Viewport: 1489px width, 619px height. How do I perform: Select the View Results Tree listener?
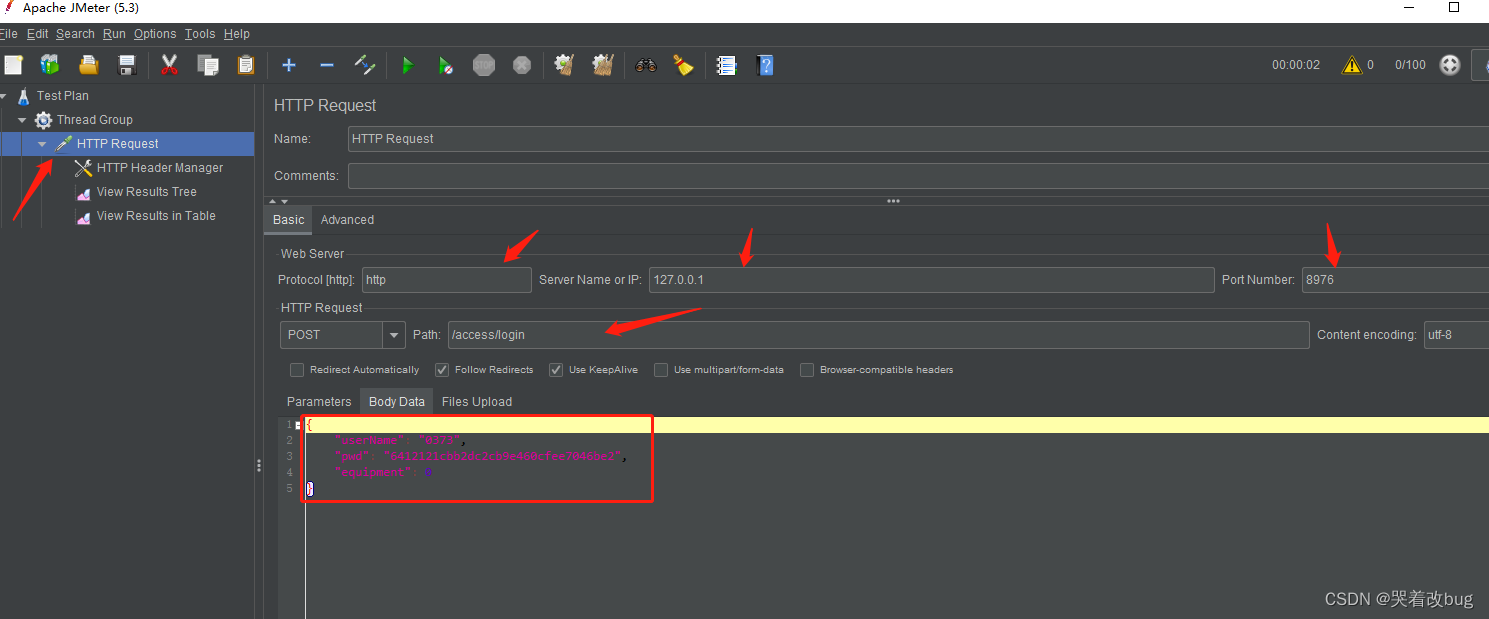147,192
